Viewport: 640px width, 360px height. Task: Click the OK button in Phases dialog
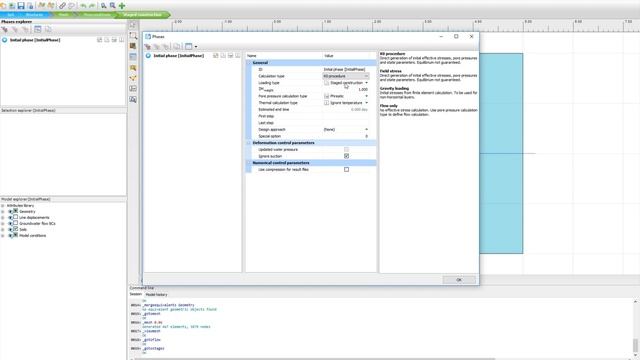pos(459,280)
